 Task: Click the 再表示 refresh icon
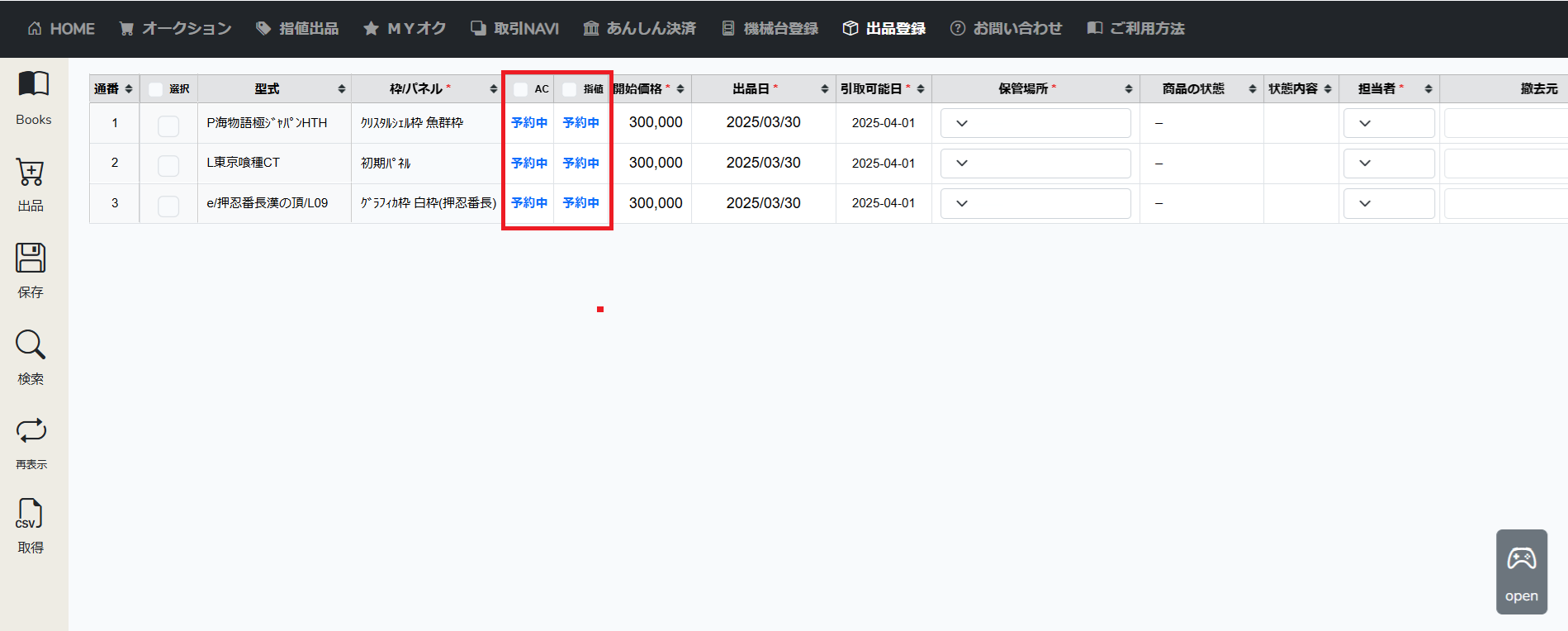click(31, 430)
